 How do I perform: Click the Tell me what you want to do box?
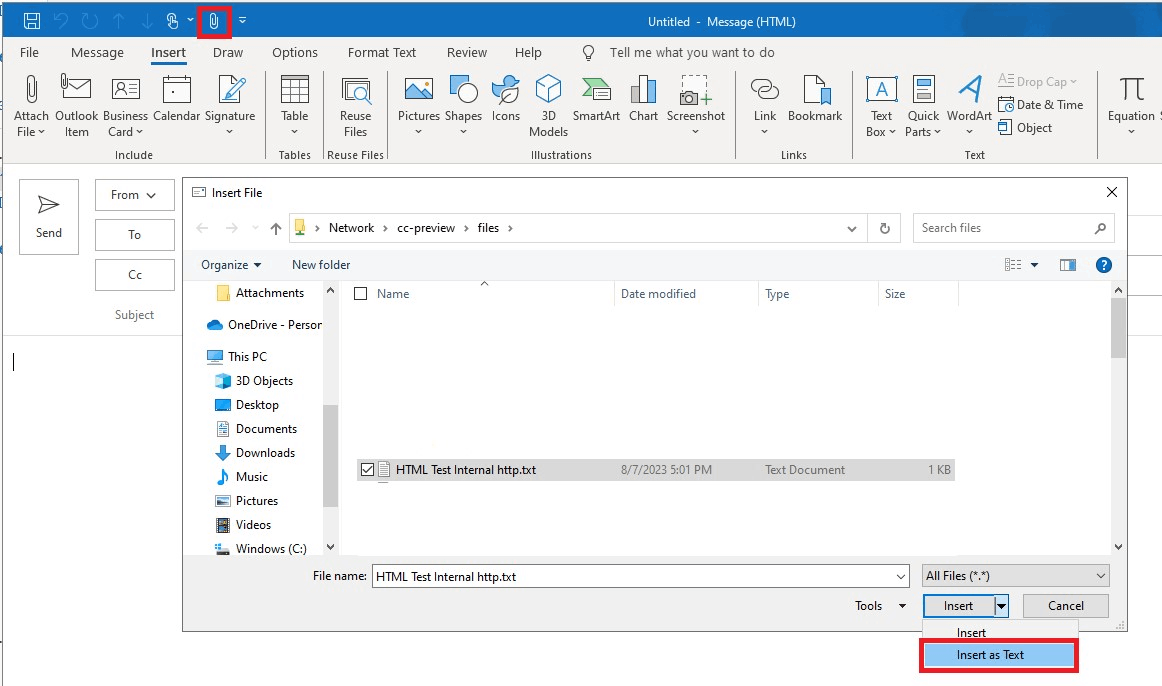[x=691, y=53]
